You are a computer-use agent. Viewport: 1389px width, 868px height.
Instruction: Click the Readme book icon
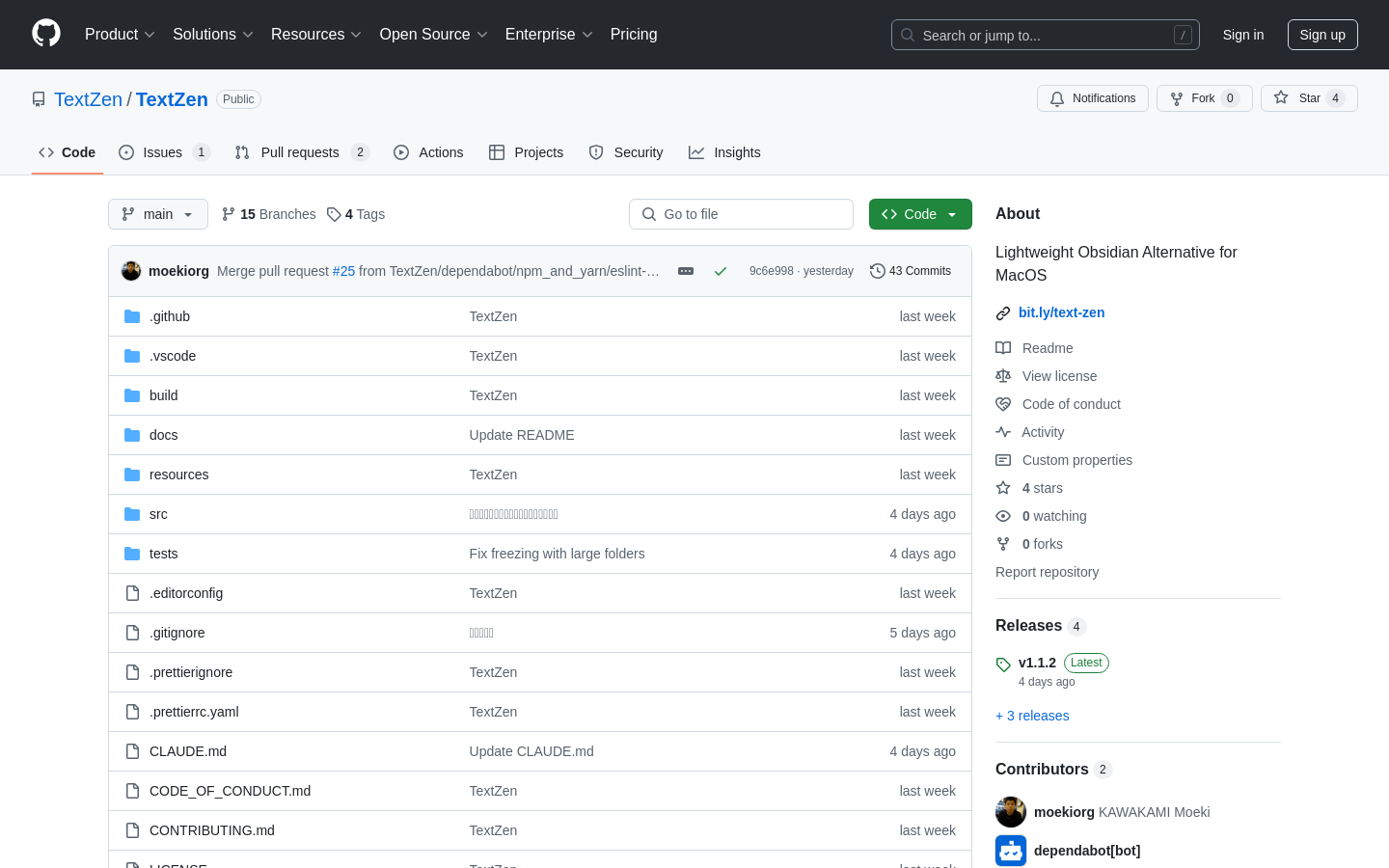(1003, 348)
